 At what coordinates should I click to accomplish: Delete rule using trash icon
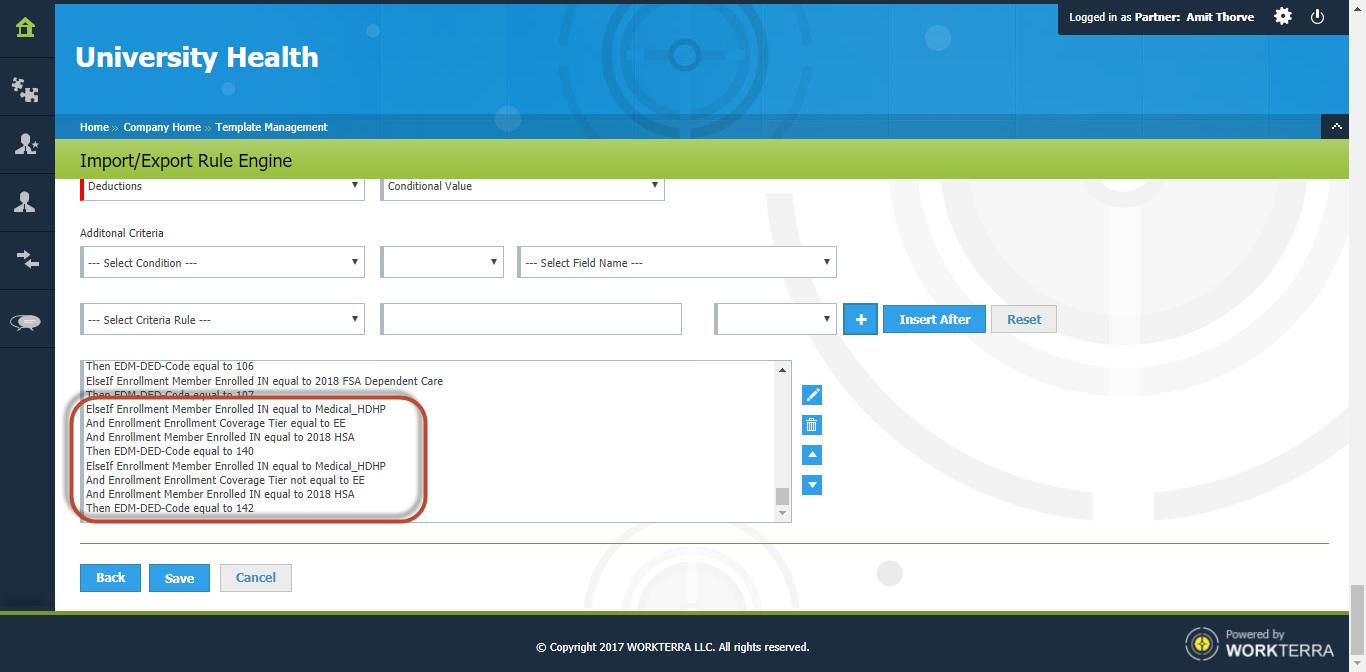coord(812,425)
